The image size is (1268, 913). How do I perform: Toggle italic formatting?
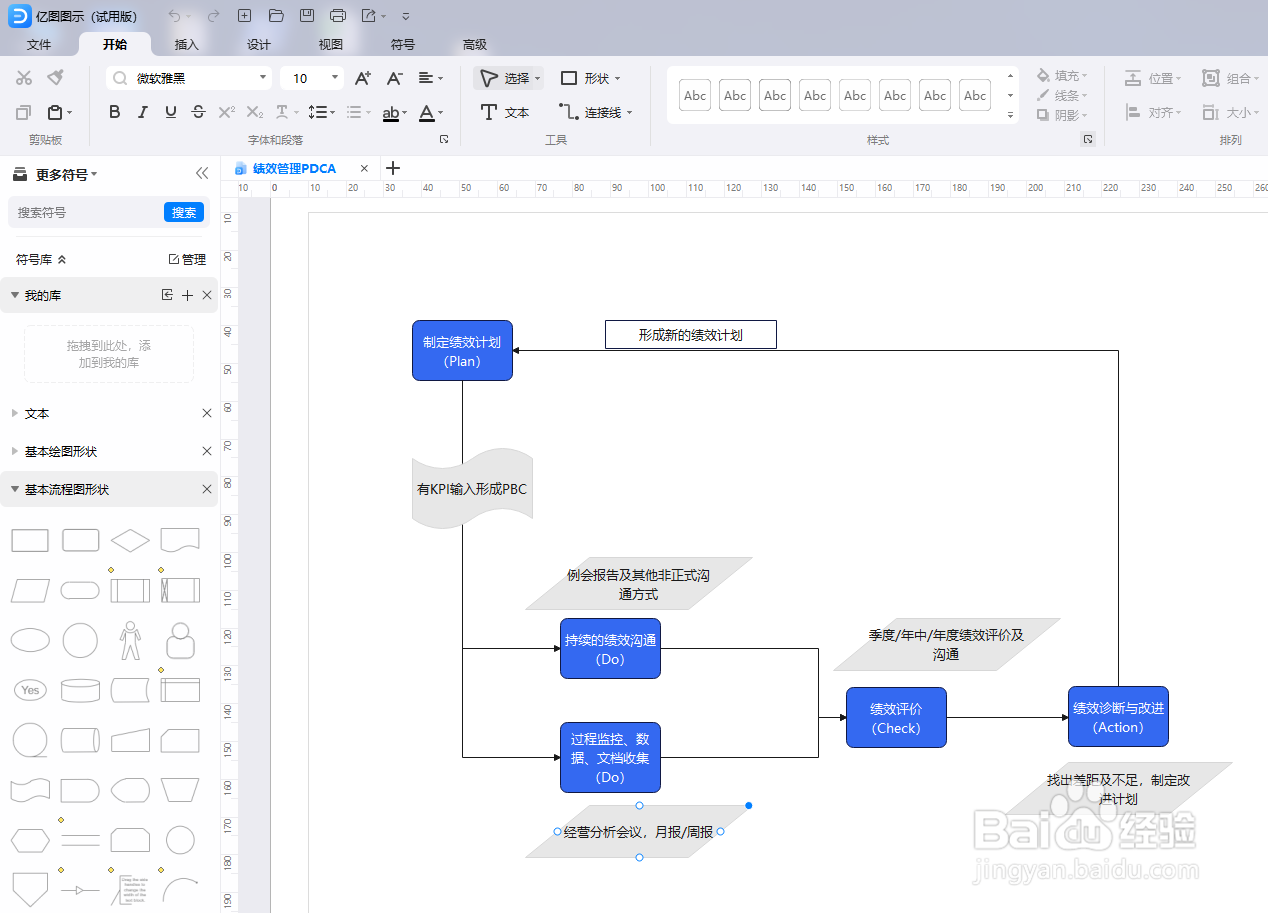tap(142, 112)
